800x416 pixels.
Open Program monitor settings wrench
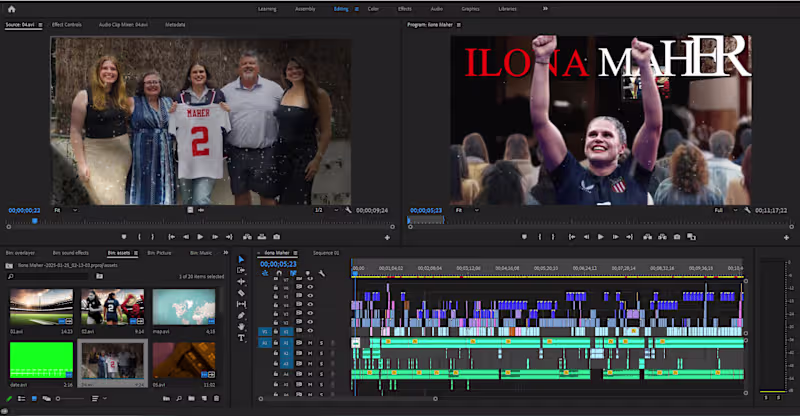tap(747, 210)
